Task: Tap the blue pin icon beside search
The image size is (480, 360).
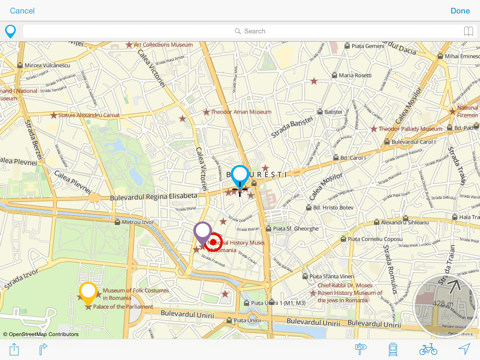Action: [10, 31]
